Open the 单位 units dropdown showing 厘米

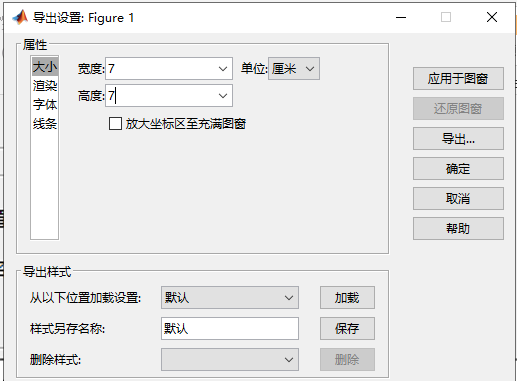[294, 69]
